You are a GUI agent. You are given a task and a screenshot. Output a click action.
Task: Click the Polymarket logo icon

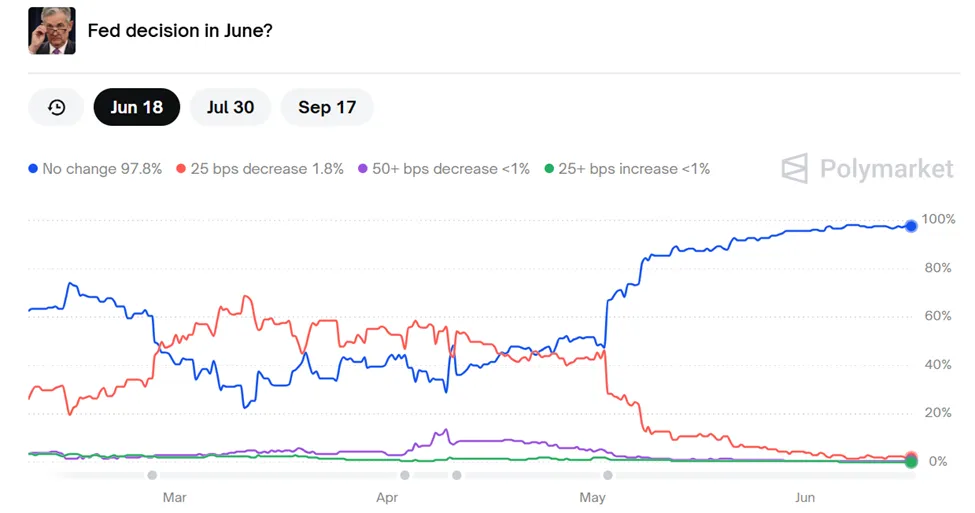tap(795, 168)
